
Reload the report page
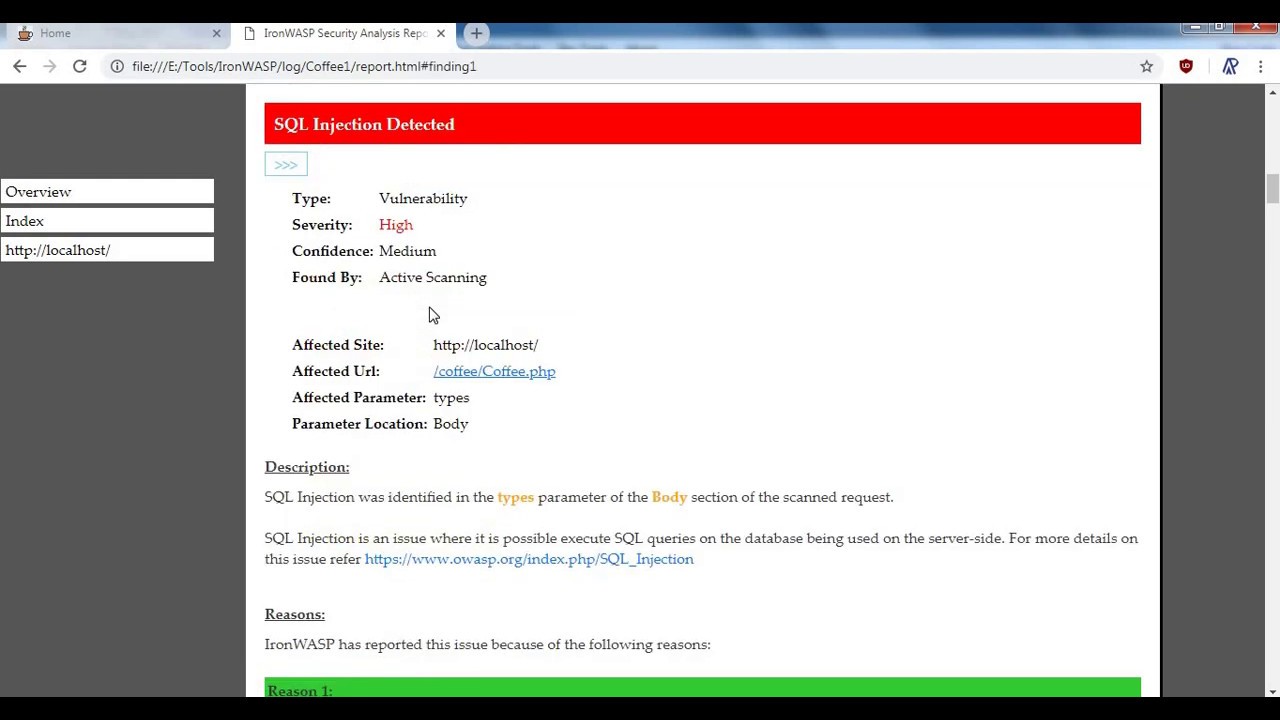80,66
